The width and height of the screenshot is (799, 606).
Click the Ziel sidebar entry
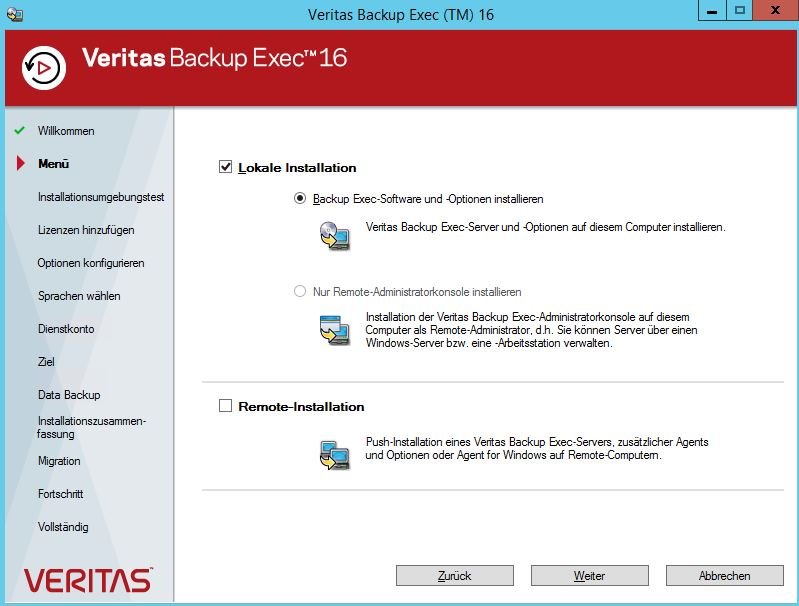pyautogui.click(x=46, y=362)
